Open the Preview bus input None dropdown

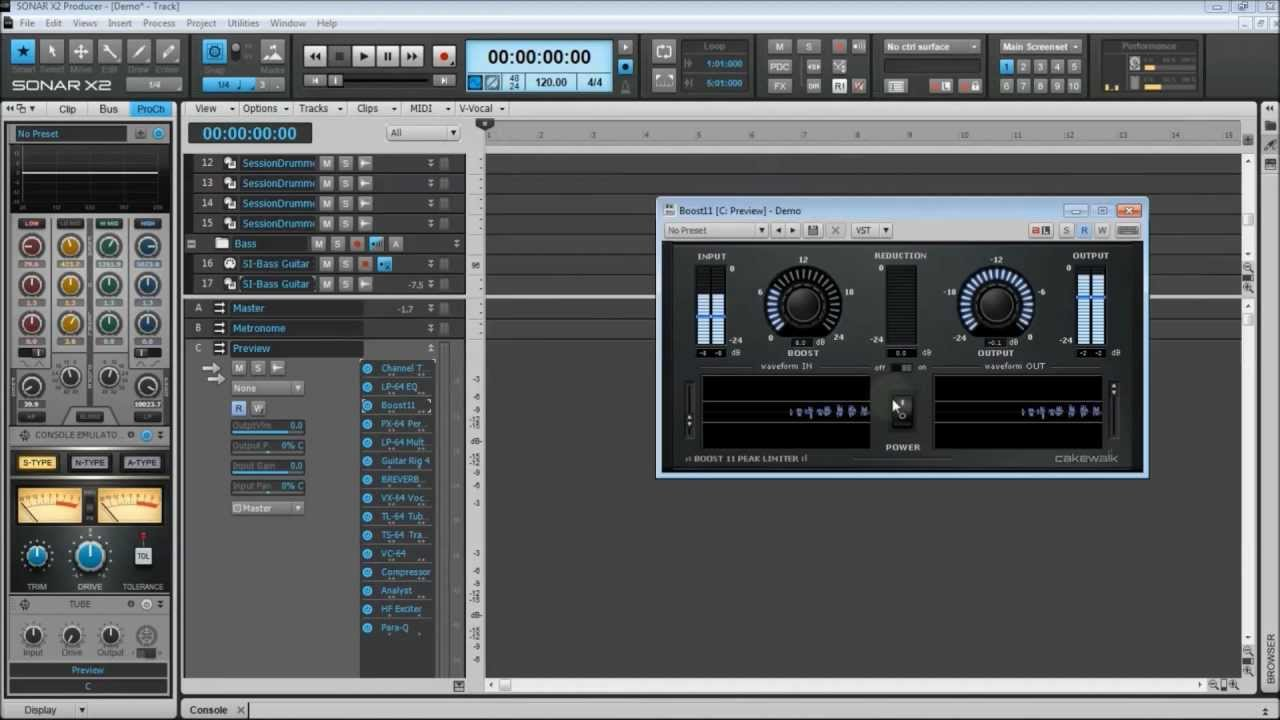(267, 388)
